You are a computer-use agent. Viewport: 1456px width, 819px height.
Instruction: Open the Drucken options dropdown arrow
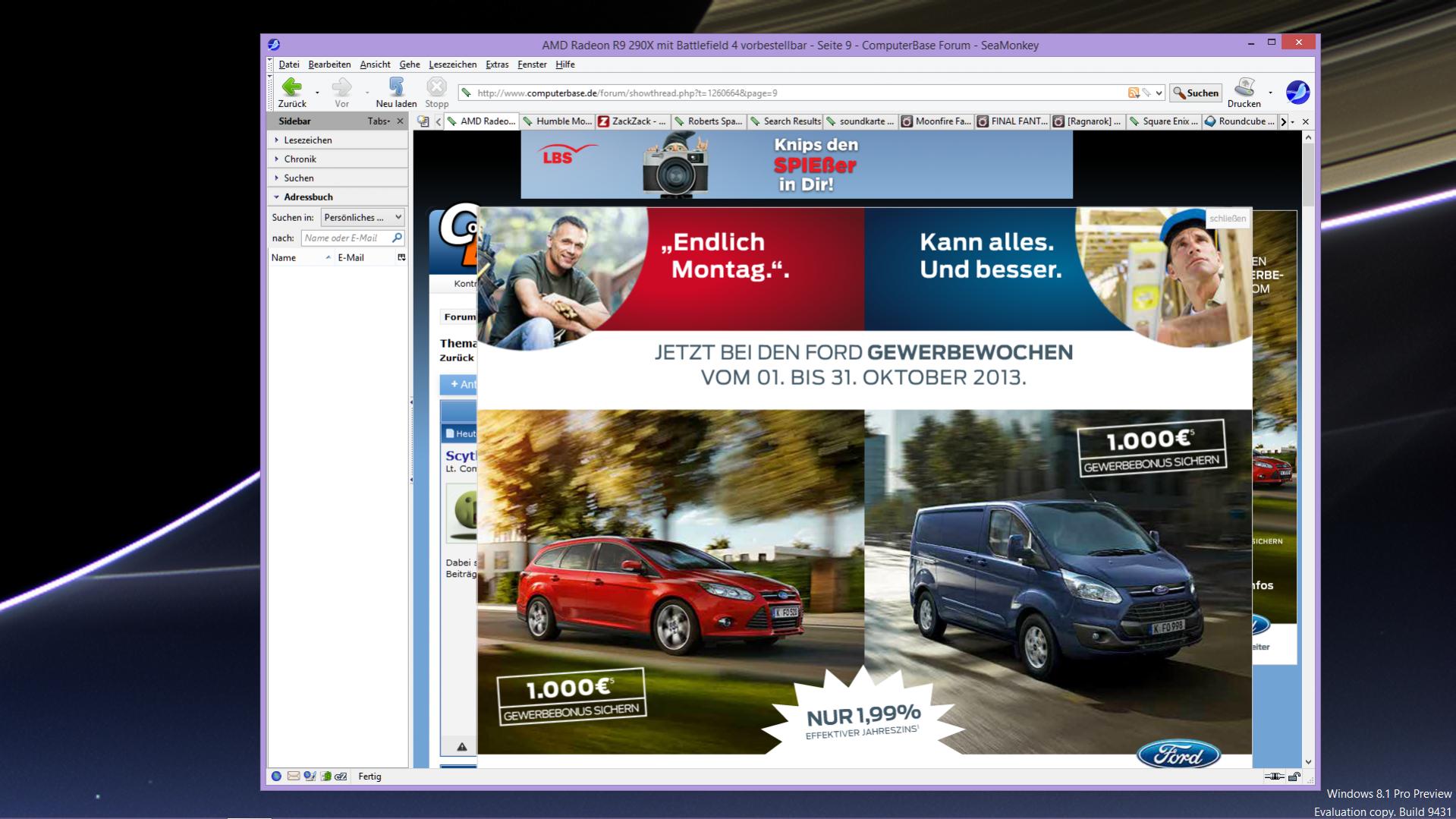click(x=1270, y=93)
